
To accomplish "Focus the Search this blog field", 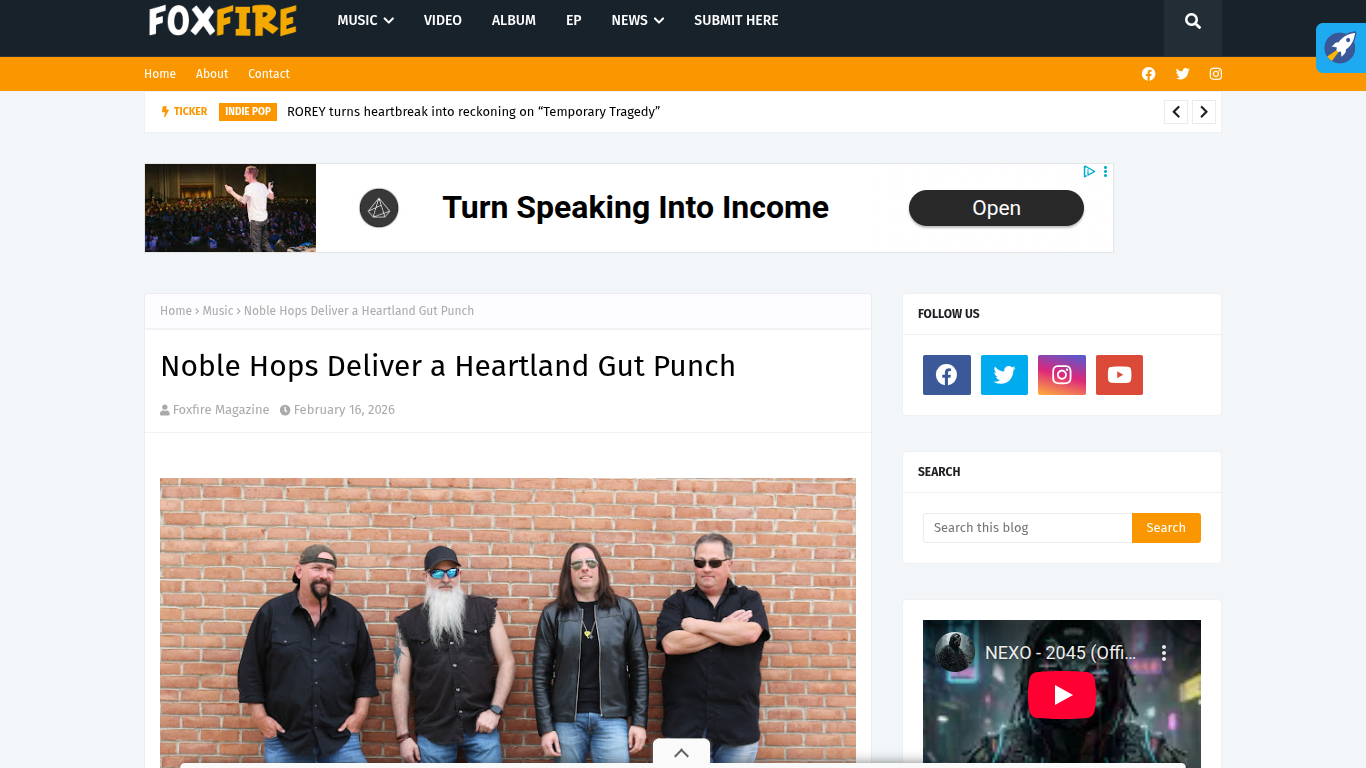I will pyautogui.click(x=1027, y=528).
